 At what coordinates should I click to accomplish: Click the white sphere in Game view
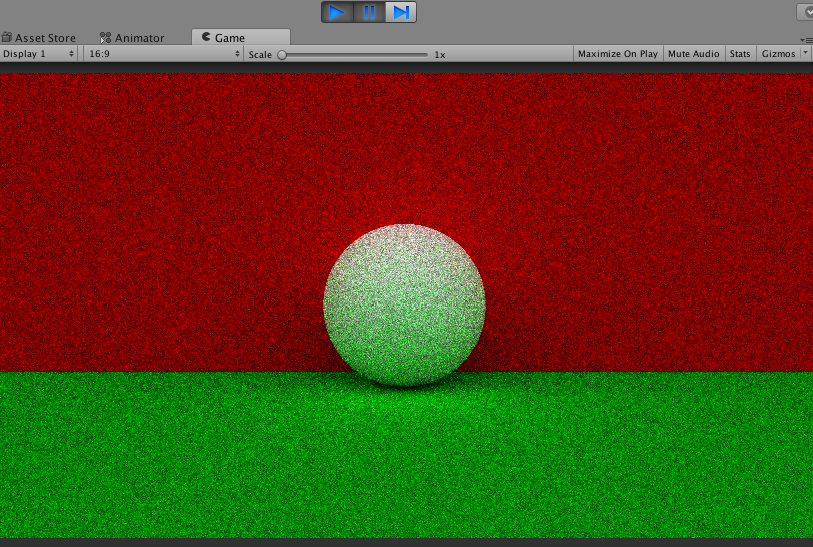tap(404, 305)
